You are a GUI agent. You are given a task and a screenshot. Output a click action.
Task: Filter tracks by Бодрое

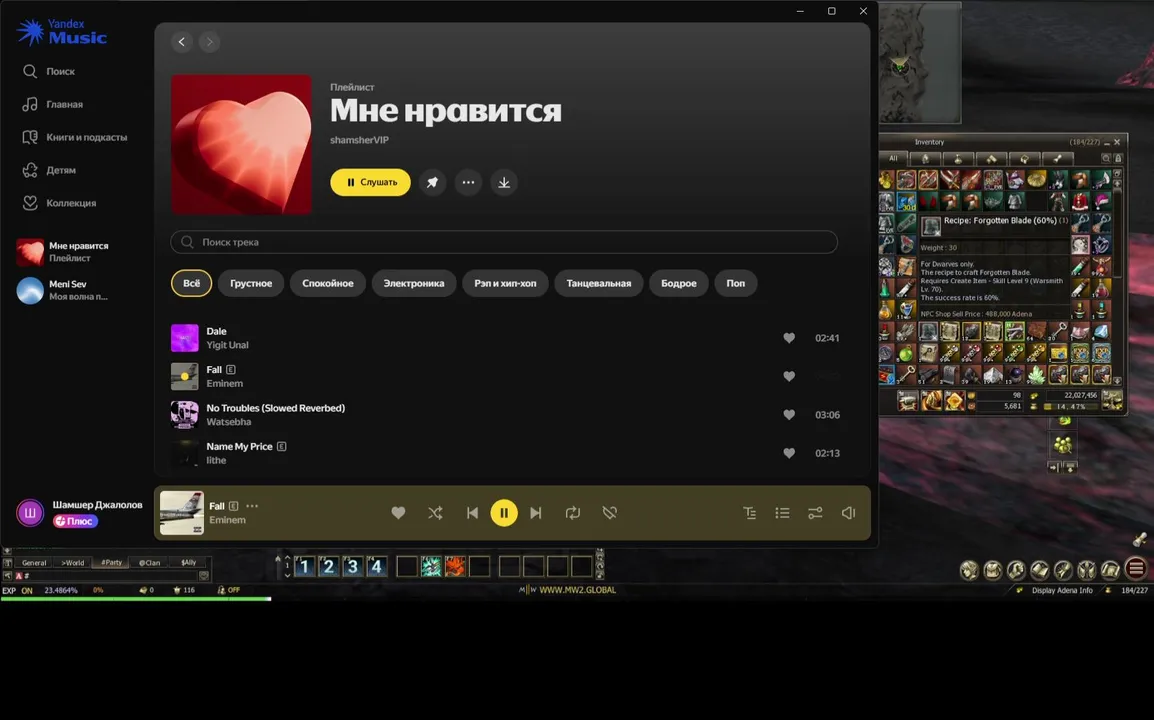pos(679,283)
